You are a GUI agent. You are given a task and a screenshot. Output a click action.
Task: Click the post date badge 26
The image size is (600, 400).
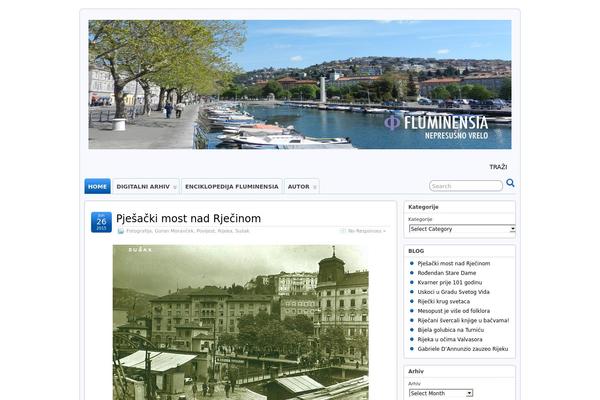click(101, 222)
